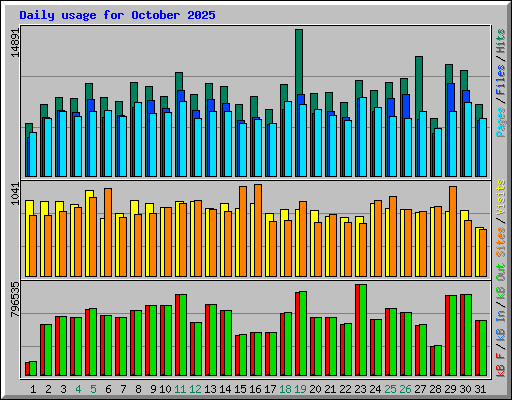The height and width of the screenshot is (400, 512).
Task: Click day 8 on the date axis
Action: 138,389
